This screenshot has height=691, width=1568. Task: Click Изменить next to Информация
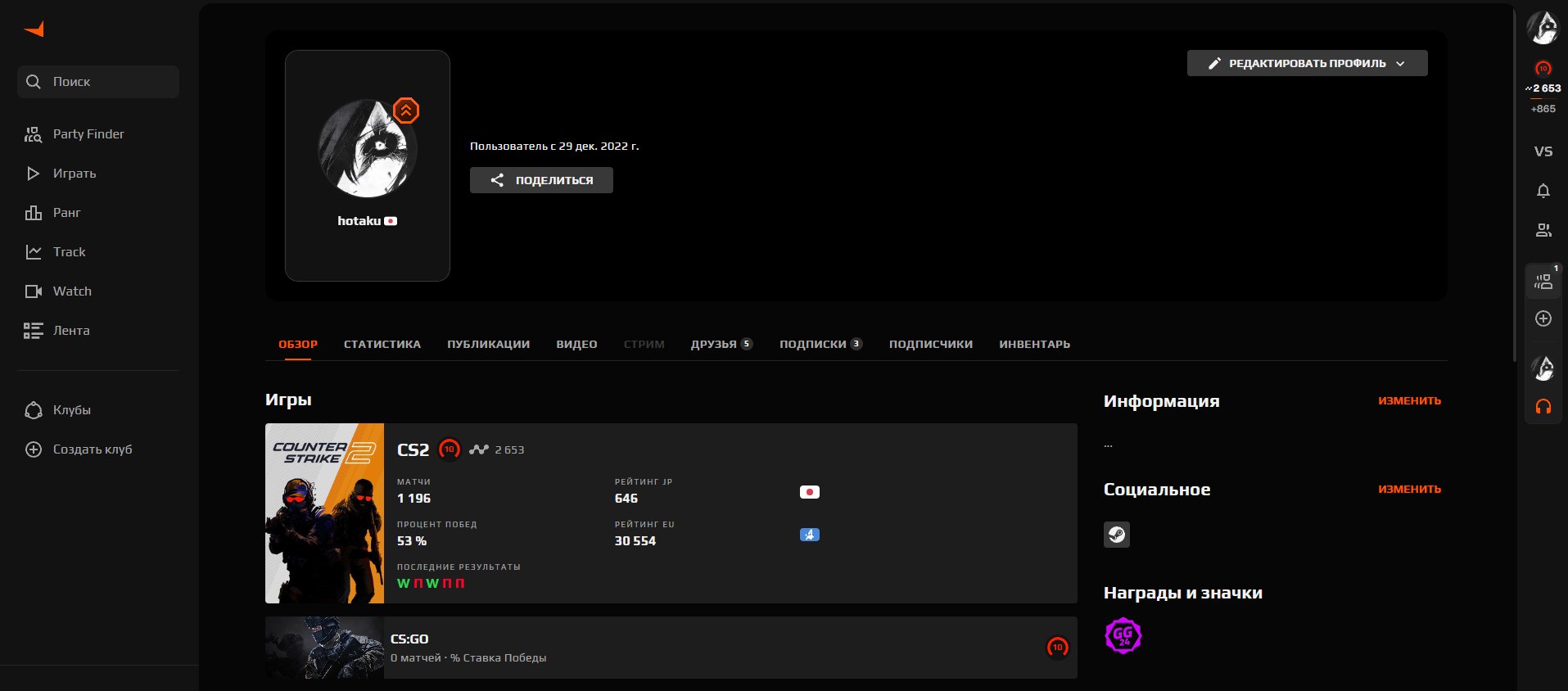[x=1409, y=400]
